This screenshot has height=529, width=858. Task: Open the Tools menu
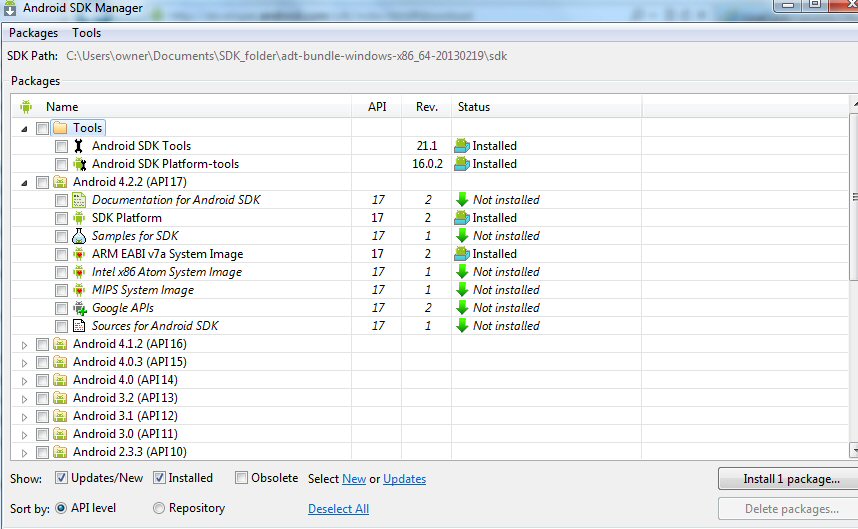86,33
